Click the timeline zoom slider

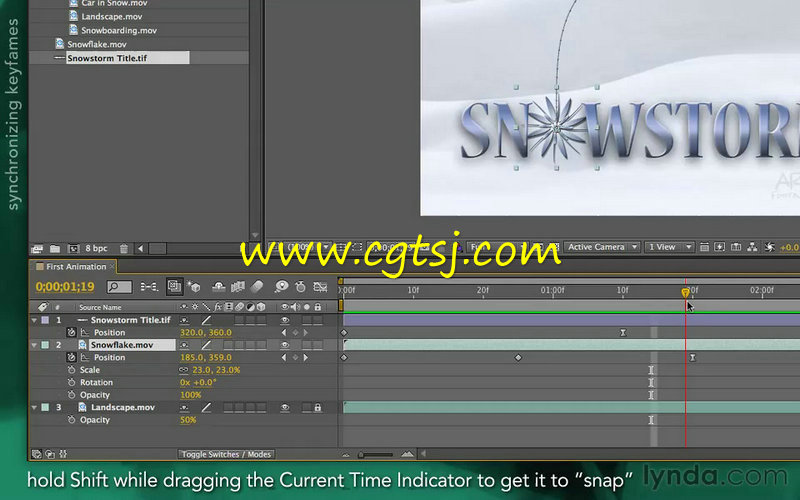coord(375,454)
